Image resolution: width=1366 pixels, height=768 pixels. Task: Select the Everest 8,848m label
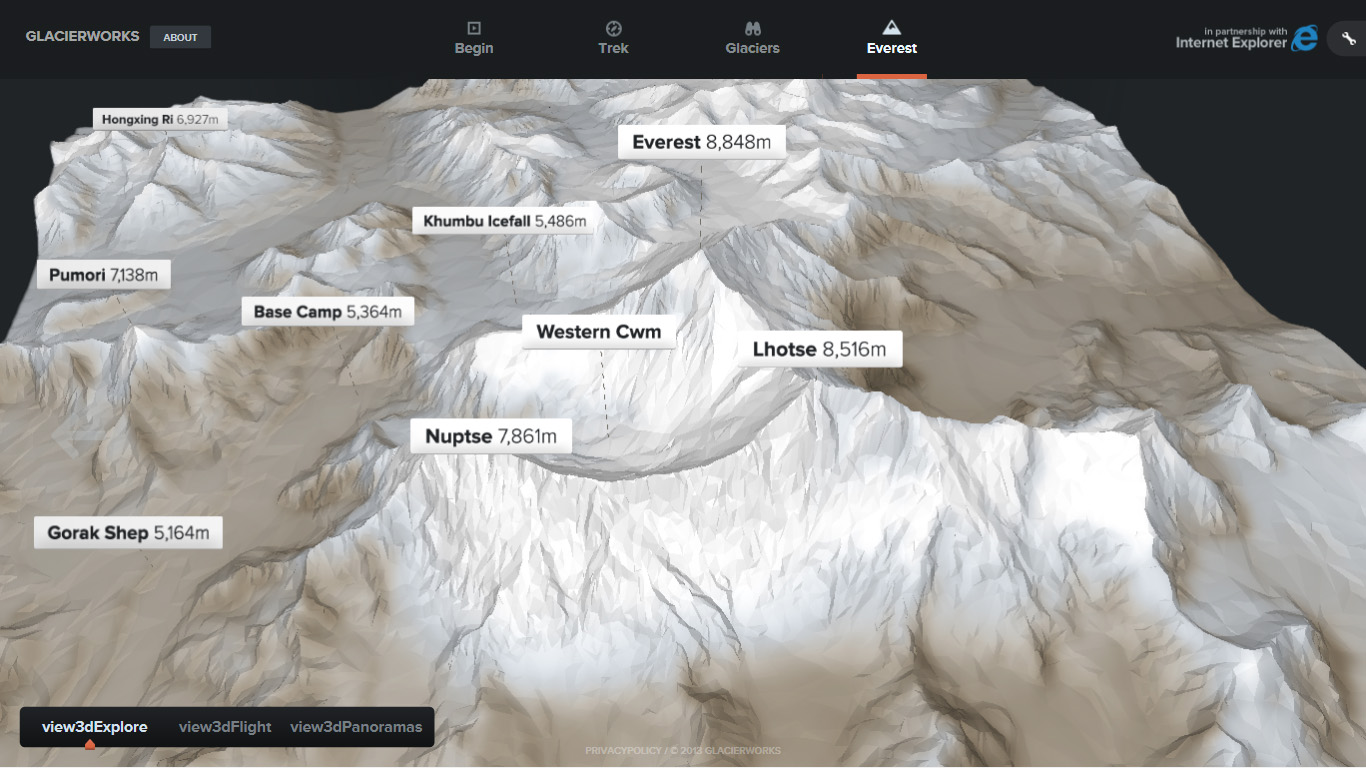click(702, 142)
